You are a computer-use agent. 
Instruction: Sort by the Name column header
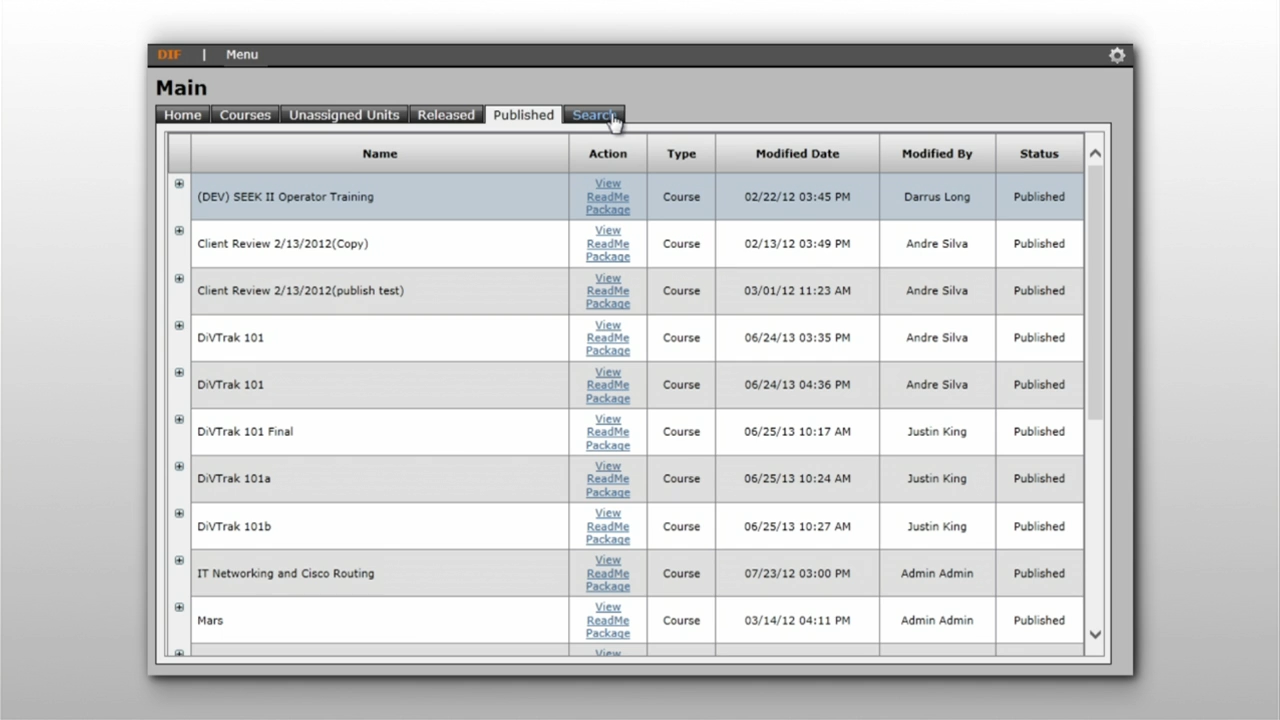click(x=380, y=154)
